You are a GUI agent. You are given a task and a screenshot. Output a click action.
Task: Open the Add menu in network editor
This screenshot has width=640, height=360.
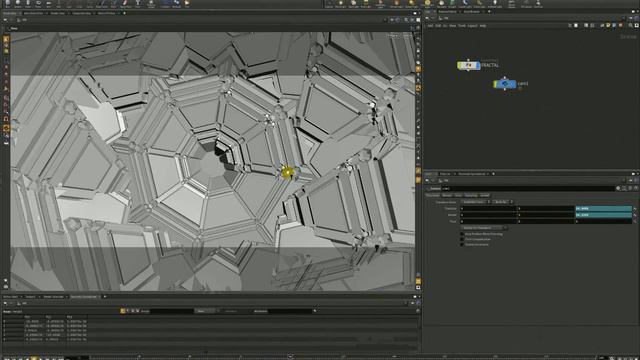click(431, 26)
